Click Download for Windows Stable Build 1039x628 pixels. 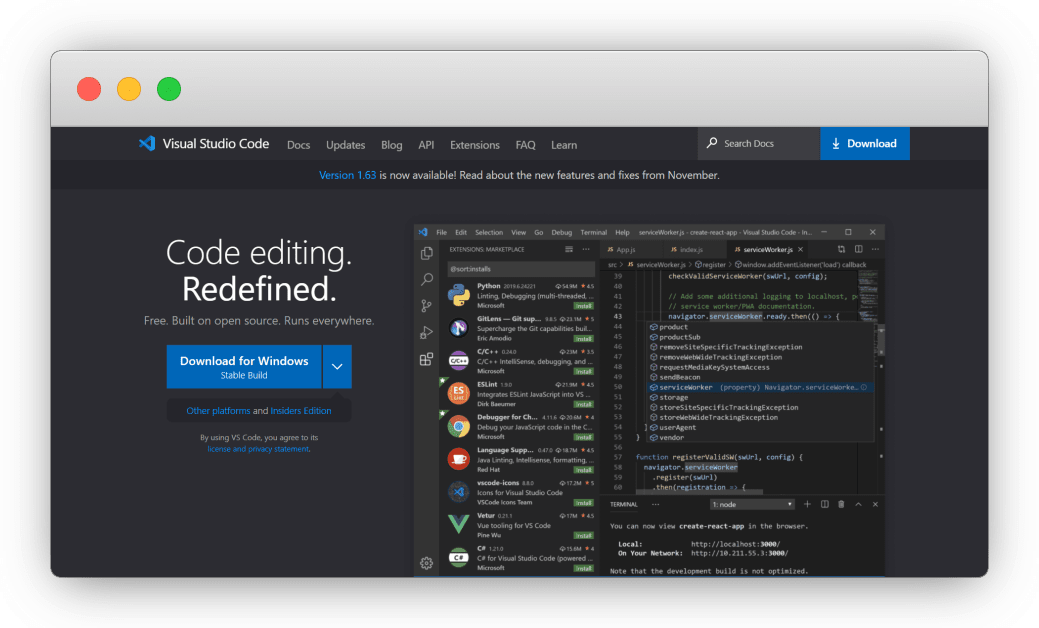(x=244, y=366)
